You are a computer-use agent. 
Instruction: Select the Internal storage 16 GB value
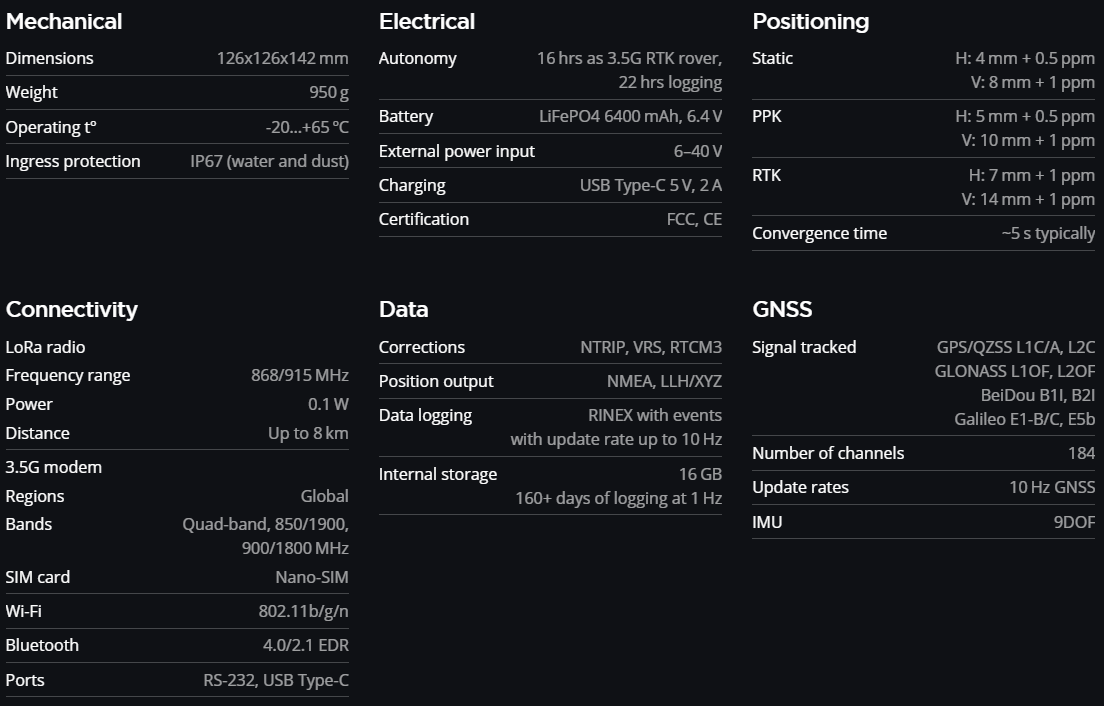click(x=700, y=474)
